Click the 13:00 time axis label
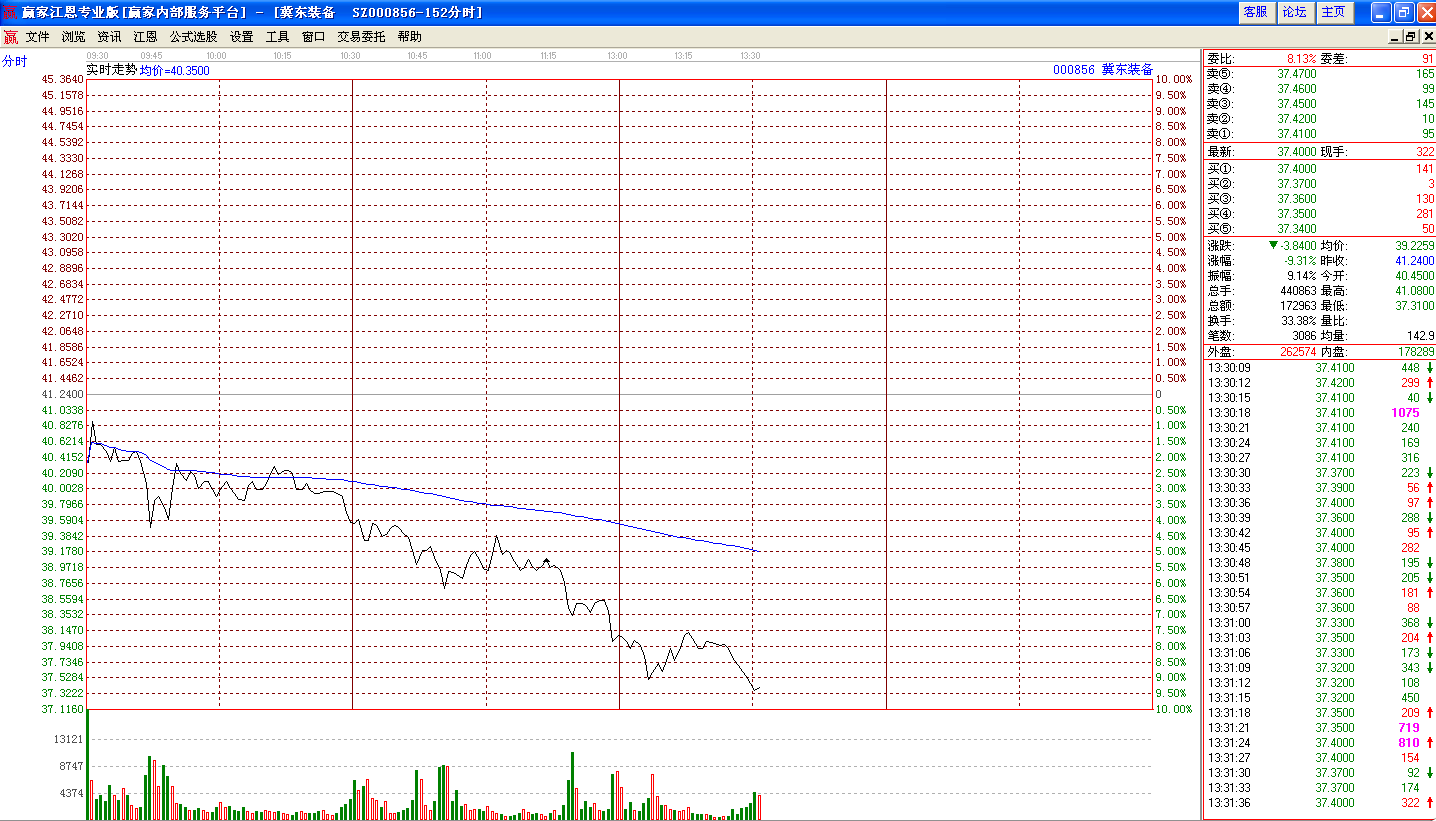1436x821 pixels. tap(617, 56)
